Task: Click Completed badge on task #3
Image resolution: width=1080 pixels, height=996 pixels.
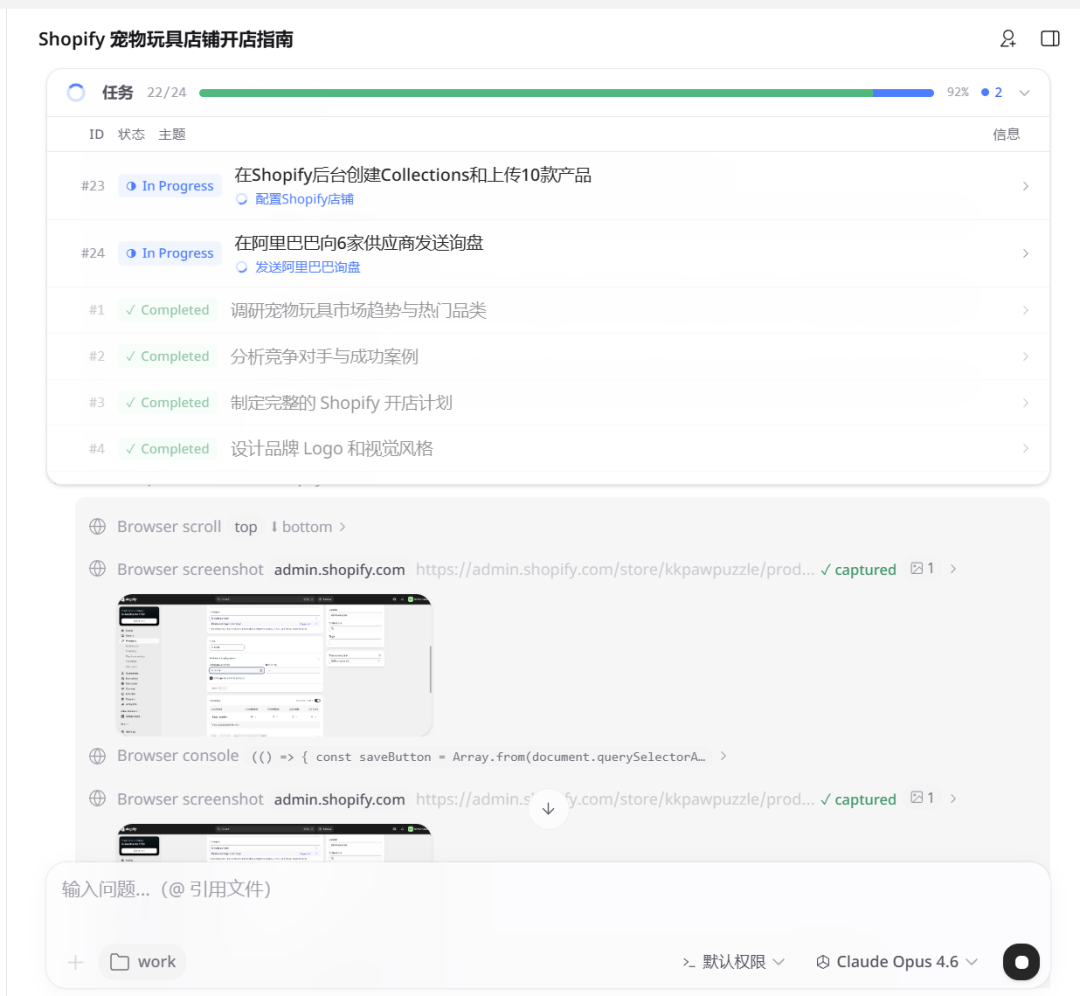Action: [x=167, y=402]
